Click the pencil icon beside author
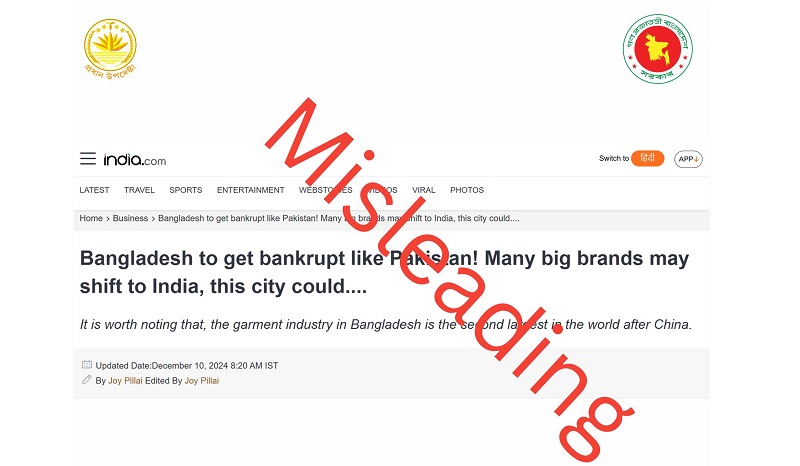This screenshot has height=466, width=800. click(87, 380)
